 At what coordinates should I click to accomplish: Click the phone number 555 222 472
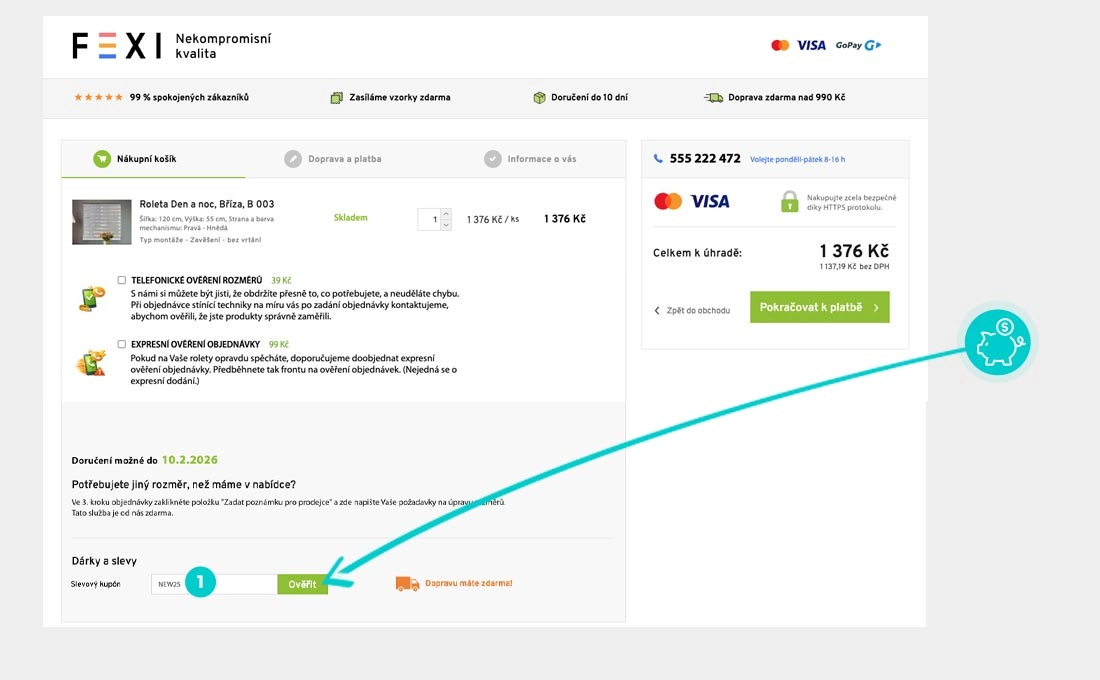point(705,159)
